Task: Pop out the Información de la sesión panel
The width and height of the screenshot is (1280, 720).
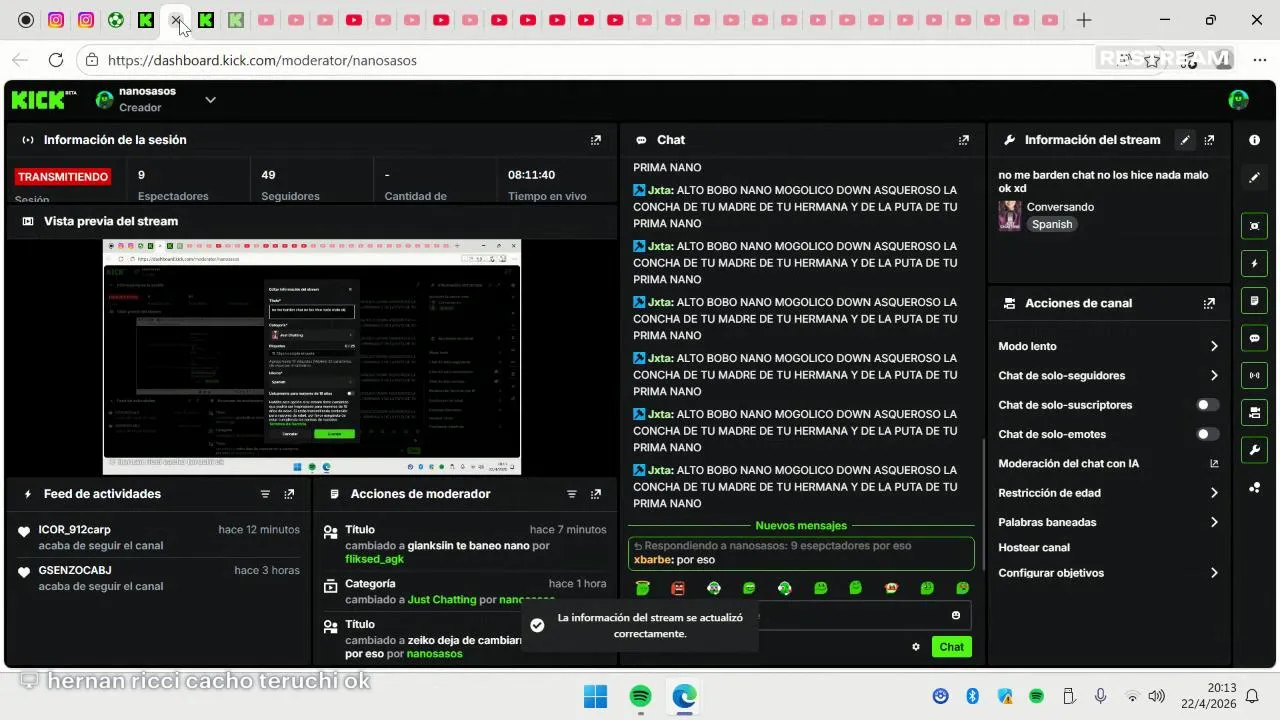Action: point(596,140)
